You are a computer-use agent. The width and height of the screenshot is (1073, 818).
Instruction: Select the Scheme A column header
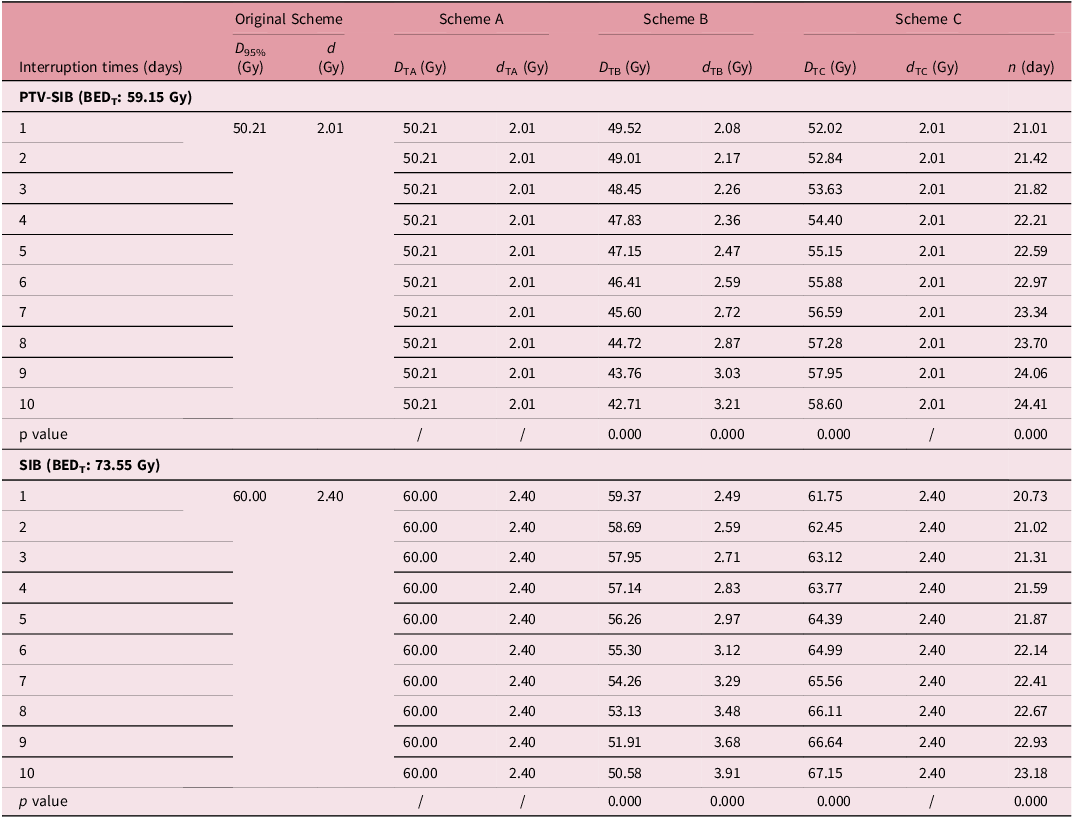470,19
